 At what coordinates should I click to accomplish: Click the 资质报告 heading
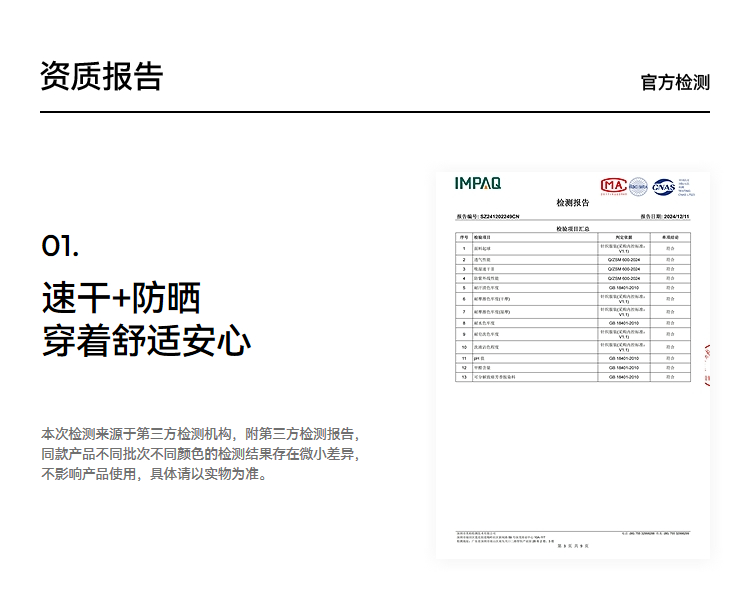101,76
